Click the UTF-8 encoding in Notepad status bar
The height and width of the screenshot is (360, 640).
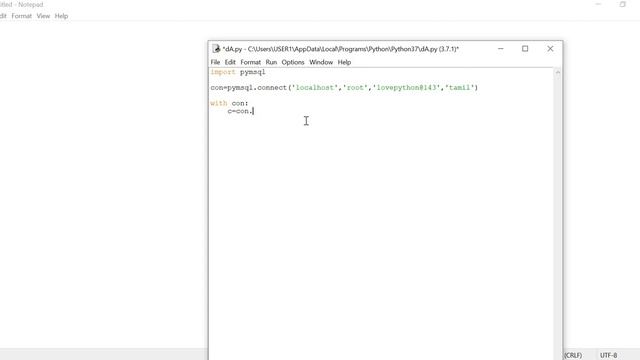pyautogui.click(x=608, y=355)
